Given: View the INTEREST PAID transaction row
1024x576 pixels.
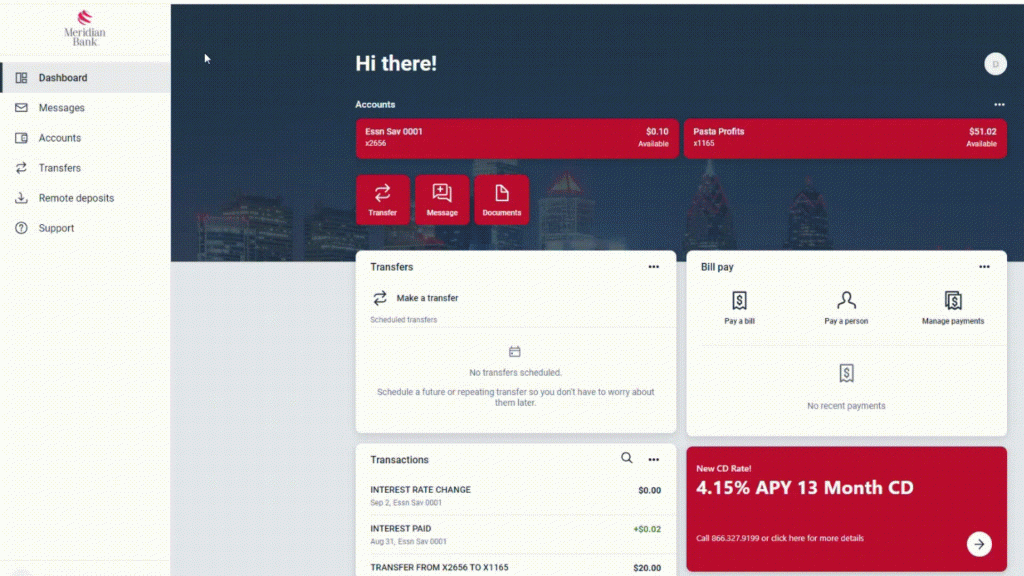Looking at the screenshot, I should click(x=515, y=534).
